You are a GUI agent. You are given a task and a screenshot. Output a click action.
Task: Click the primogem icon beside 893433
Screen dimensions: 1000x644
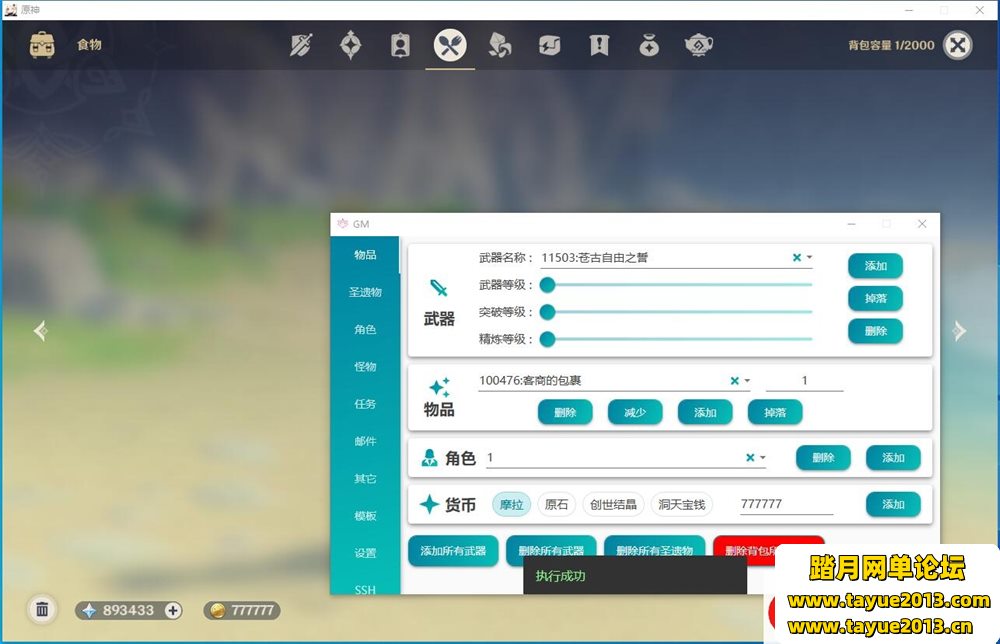pos(89,610)
